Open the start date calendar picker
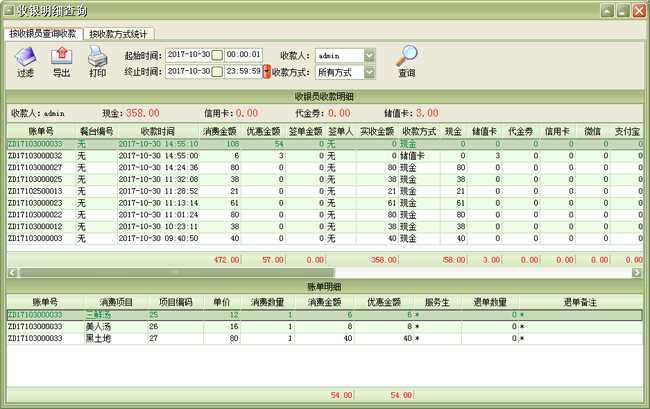The width and height of the screenshot is (650, 409). [x=217, y=54]
